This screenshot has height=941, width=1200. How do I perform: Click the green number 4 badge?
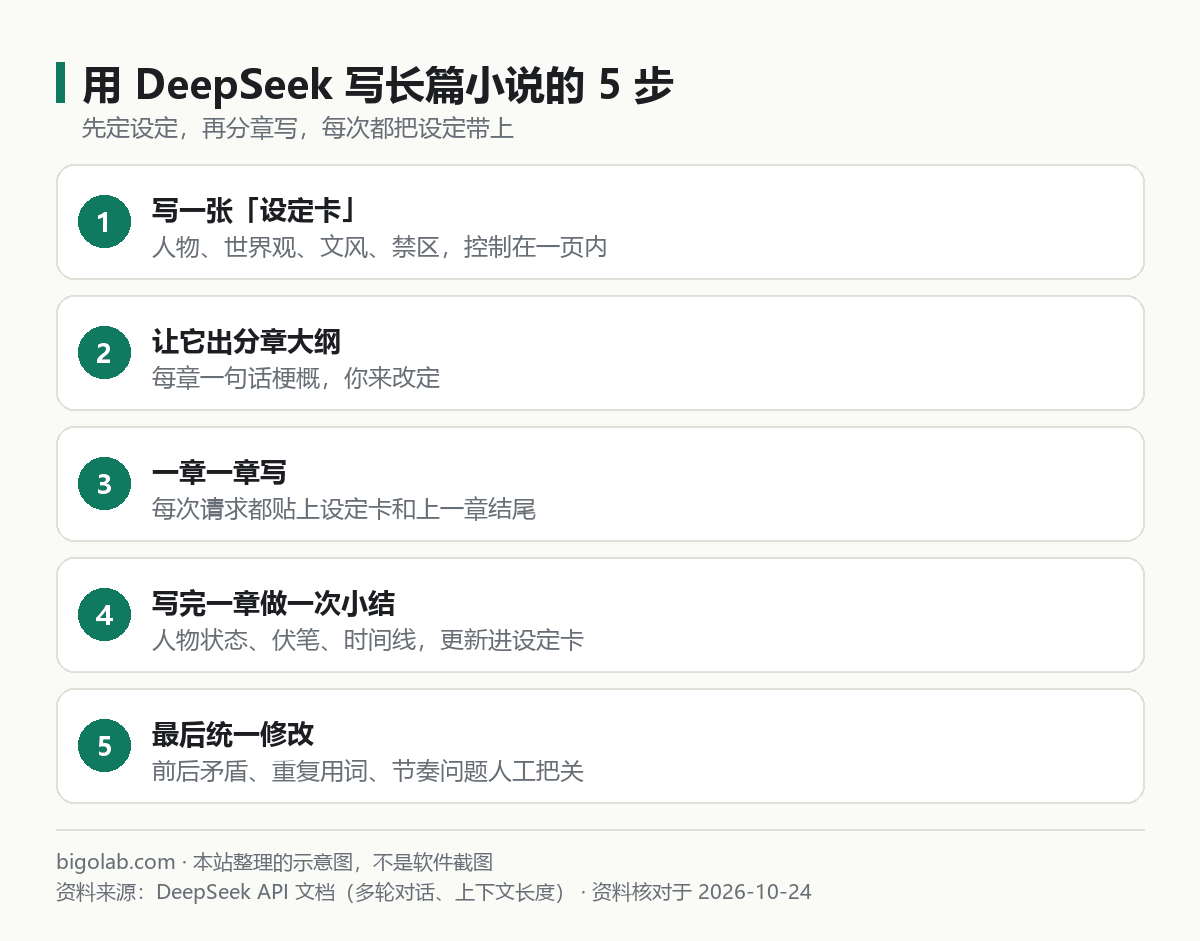click(104, 615)
